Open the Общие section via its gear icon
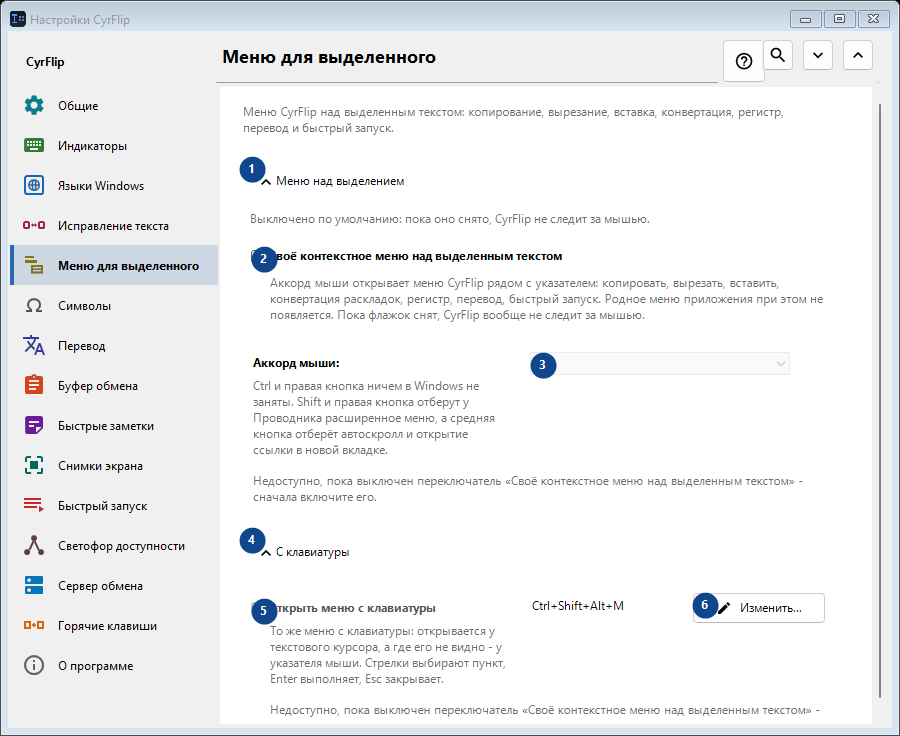Viewport: 900px width, 736px height. 34,106
